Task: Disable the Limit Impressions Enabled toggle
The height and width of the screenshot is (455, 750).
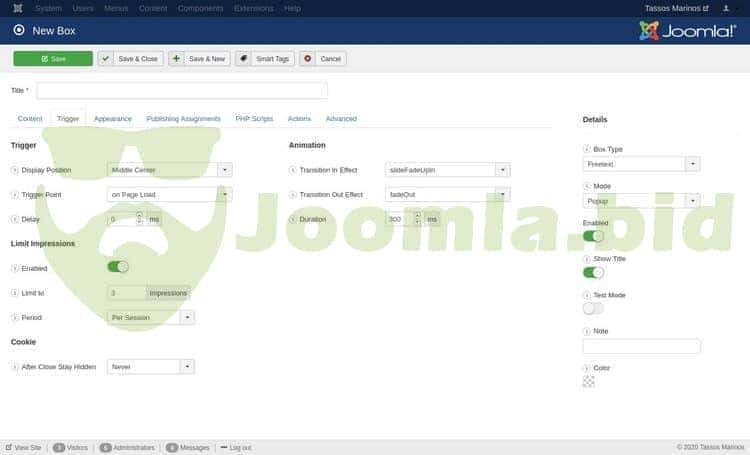Action: point(118,267)
